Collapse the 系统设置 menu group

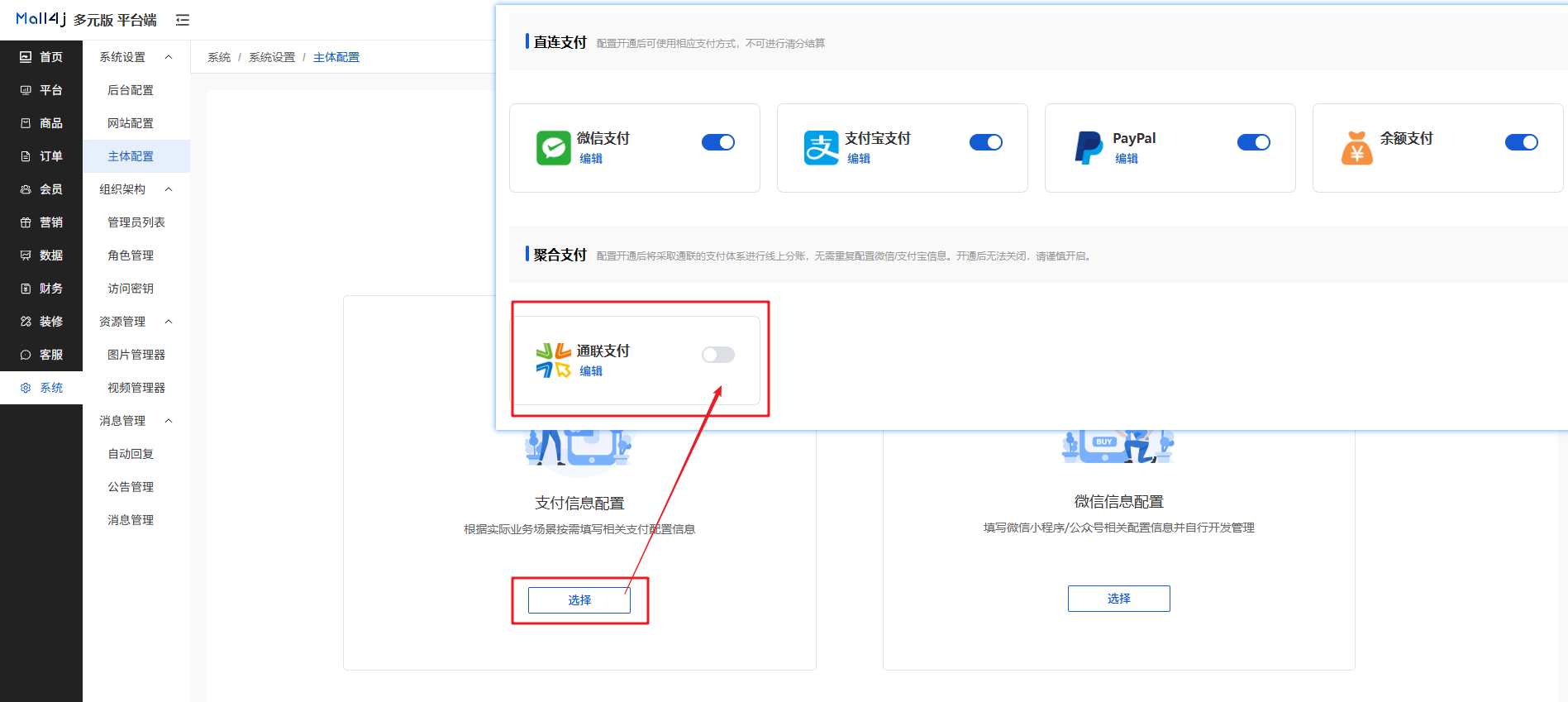pos(136,57)
